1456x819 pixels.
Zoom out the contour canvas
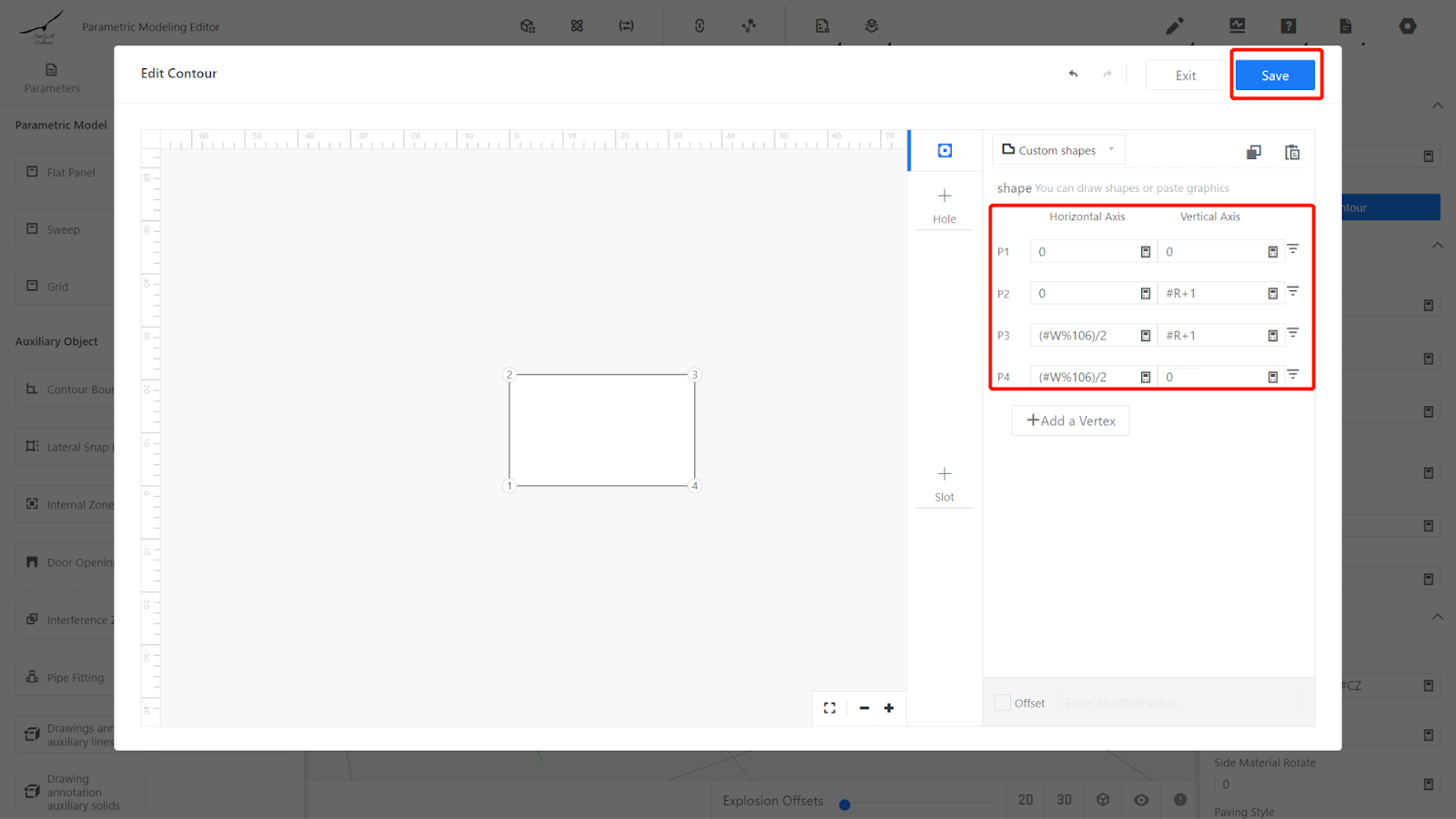coord(864,708)
